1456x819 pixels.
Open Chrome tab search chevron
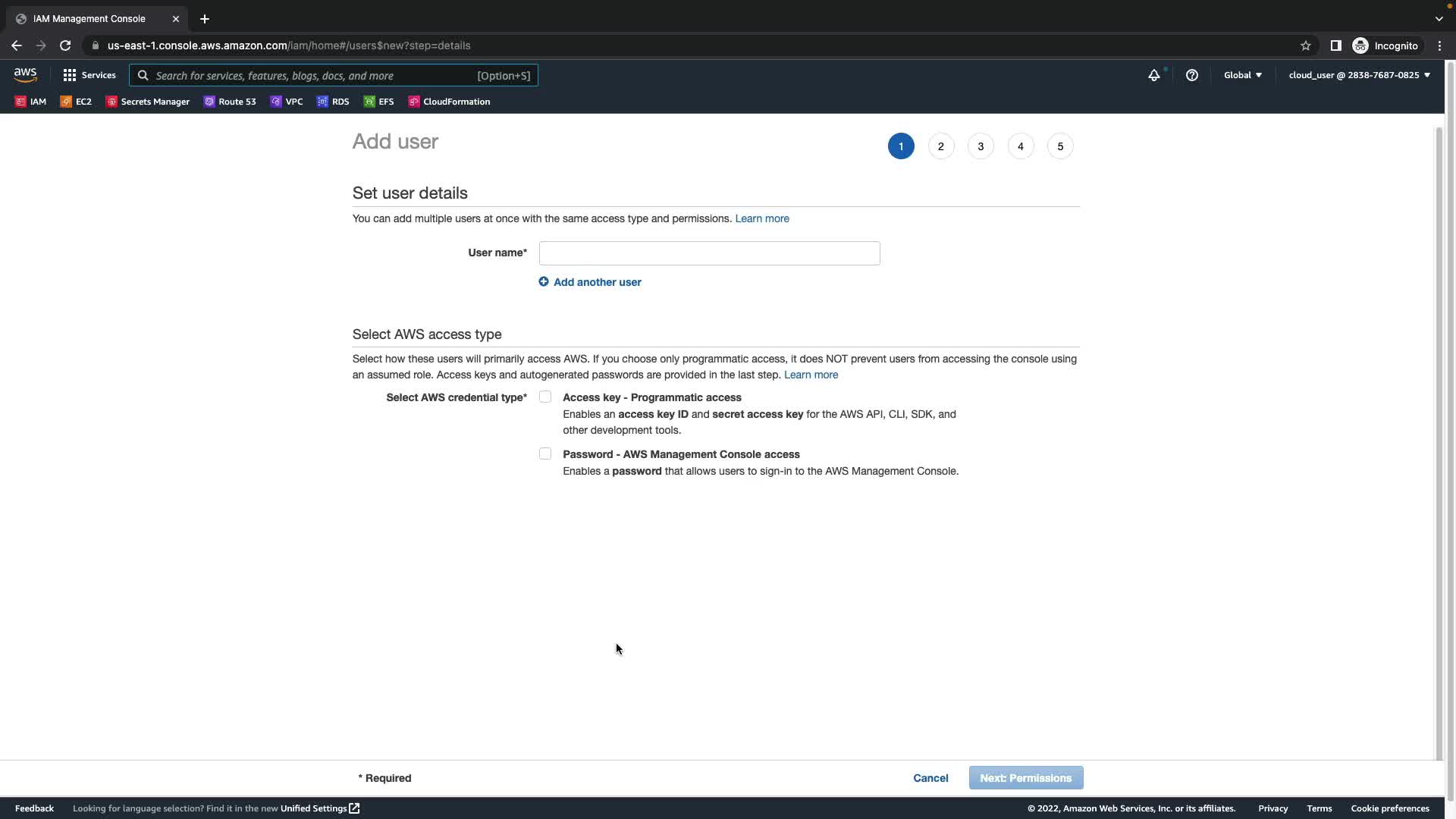click(x=1439, y=19)
